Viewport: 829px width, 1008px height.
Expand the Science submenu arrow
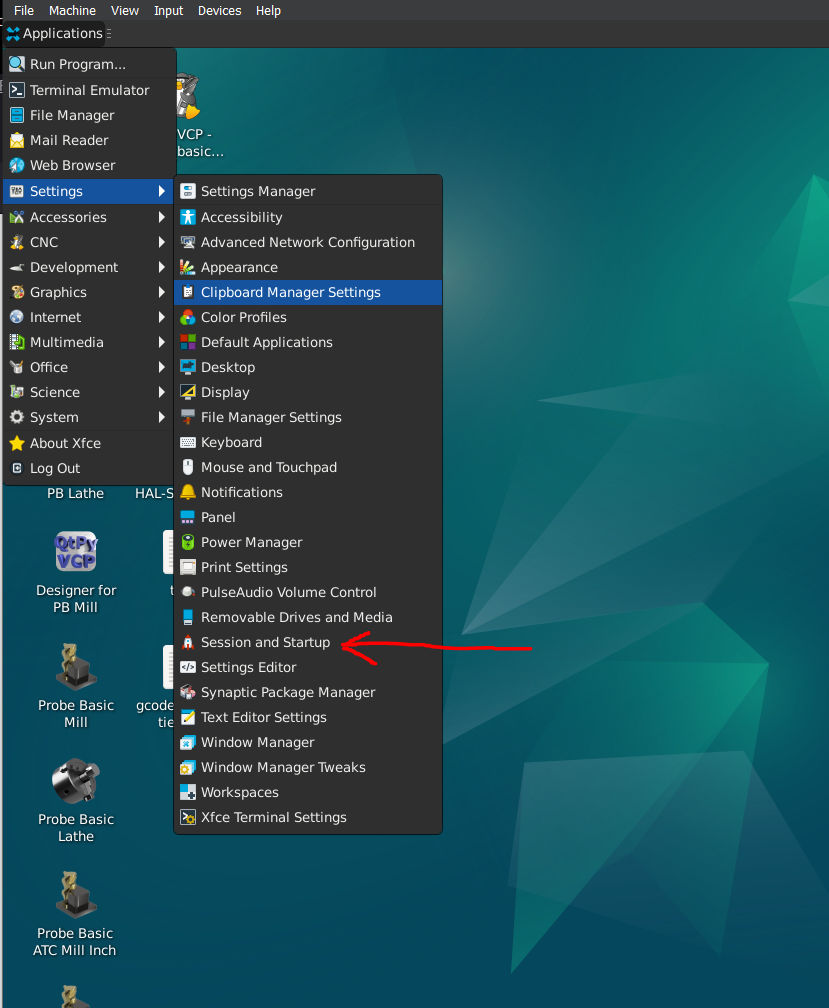pyautogui.click(x=161, y=393)
